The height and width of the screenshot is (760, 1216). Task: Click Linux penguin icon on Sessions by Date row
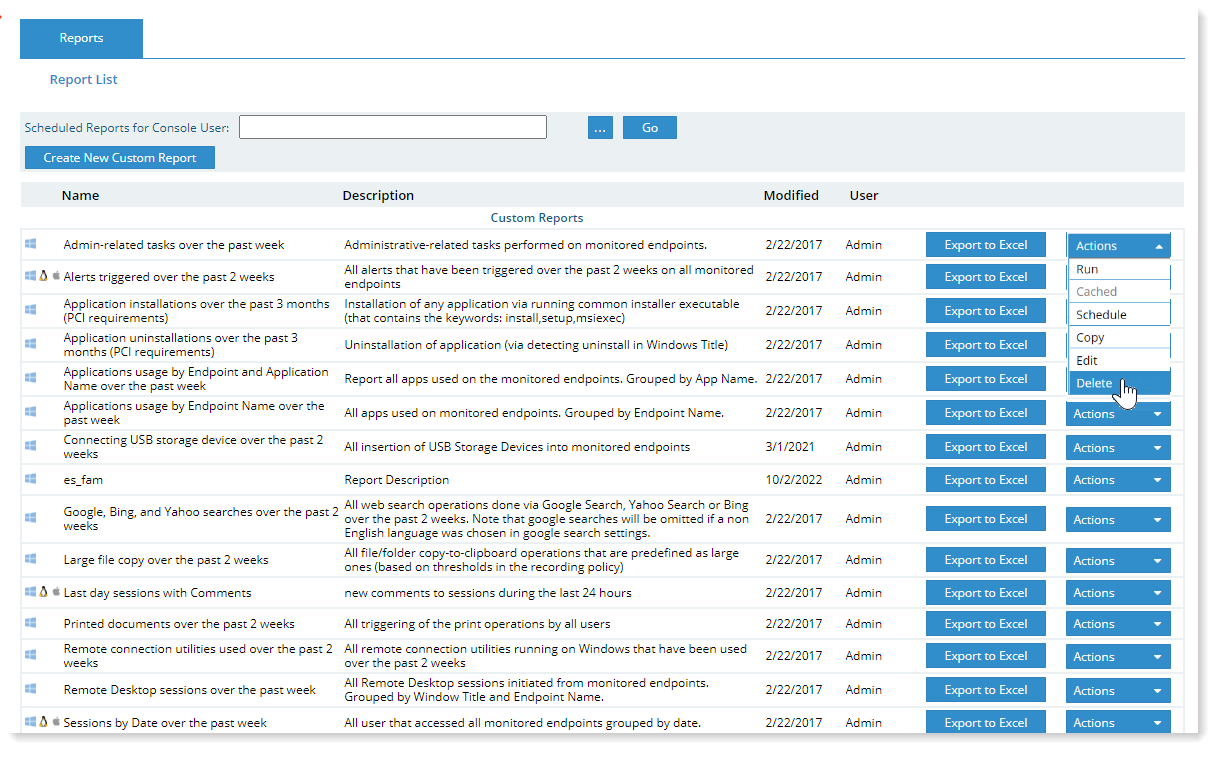[x=43, y=722]
